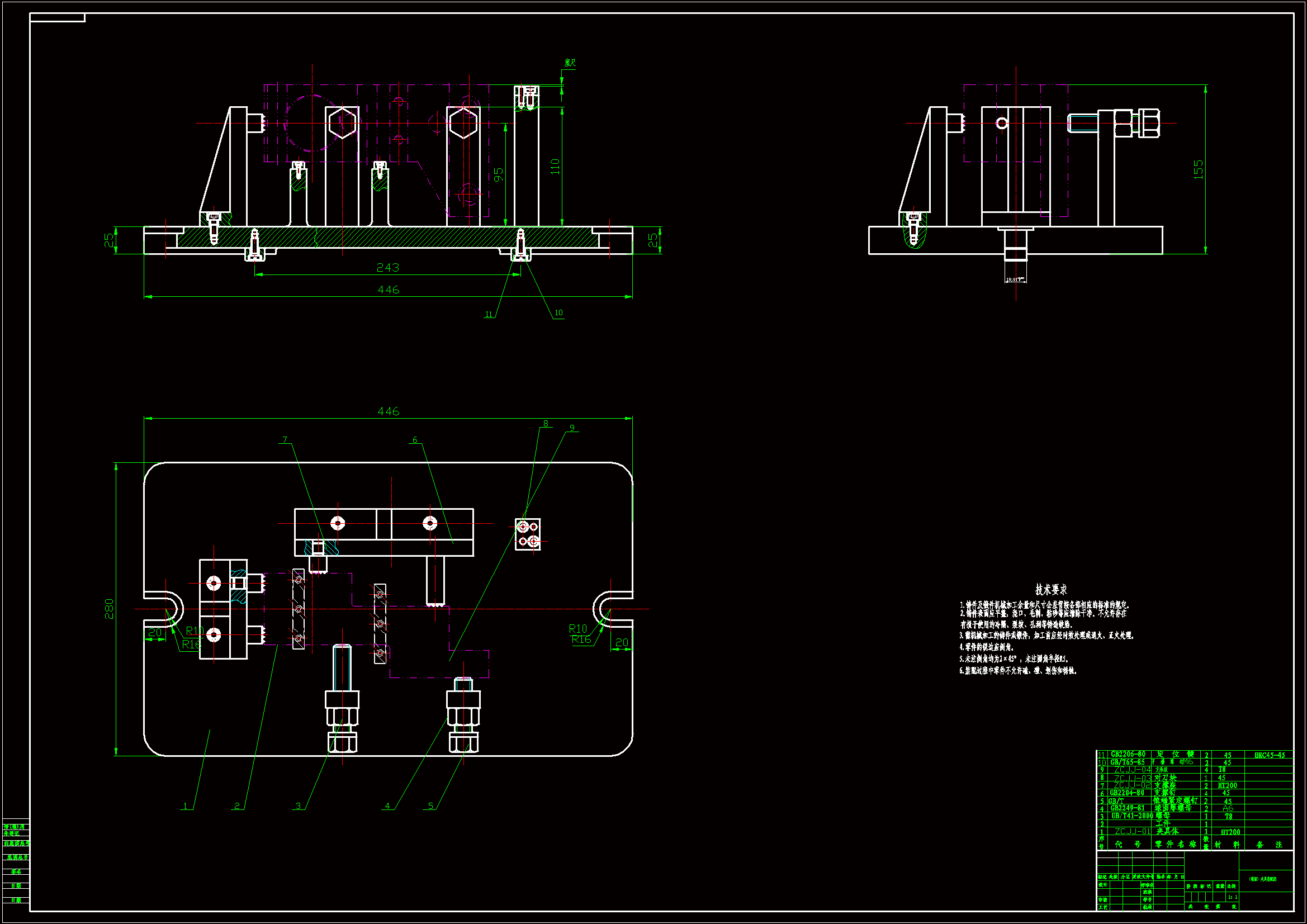
Task: Select balloon number 9 label
Action: [572, 428]
